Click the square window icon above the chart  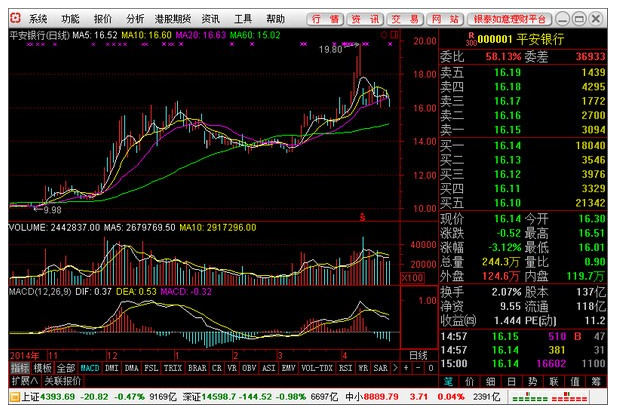tap(394, 35)
